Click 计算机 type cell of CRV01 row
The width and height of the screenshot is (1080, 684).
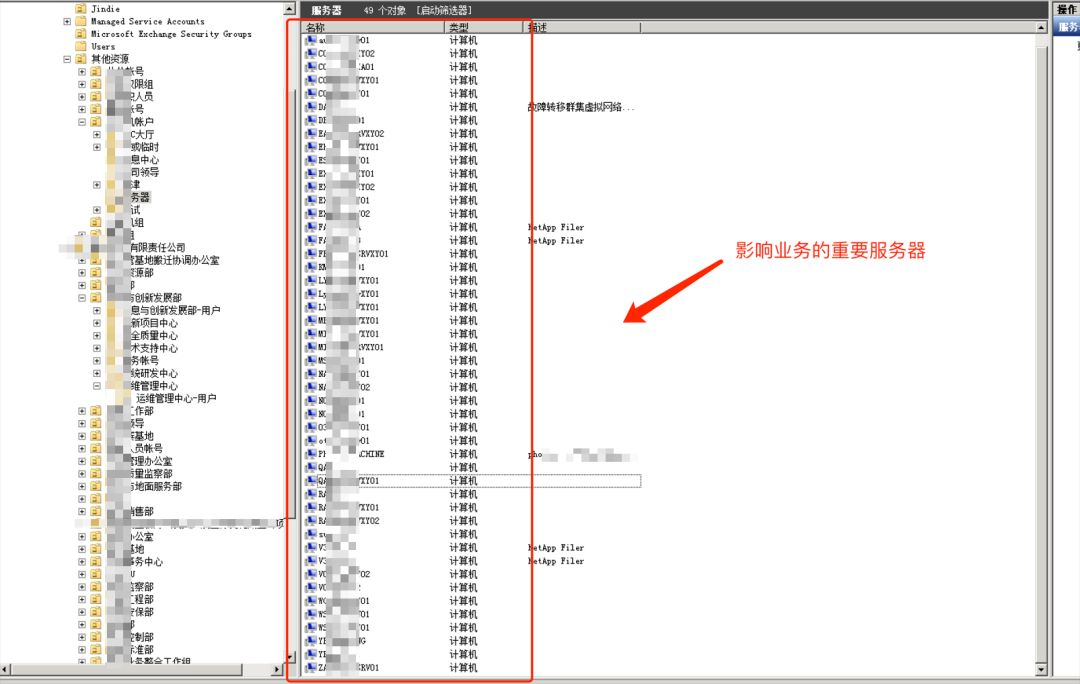pyautogui.click(x=463, y=667)
